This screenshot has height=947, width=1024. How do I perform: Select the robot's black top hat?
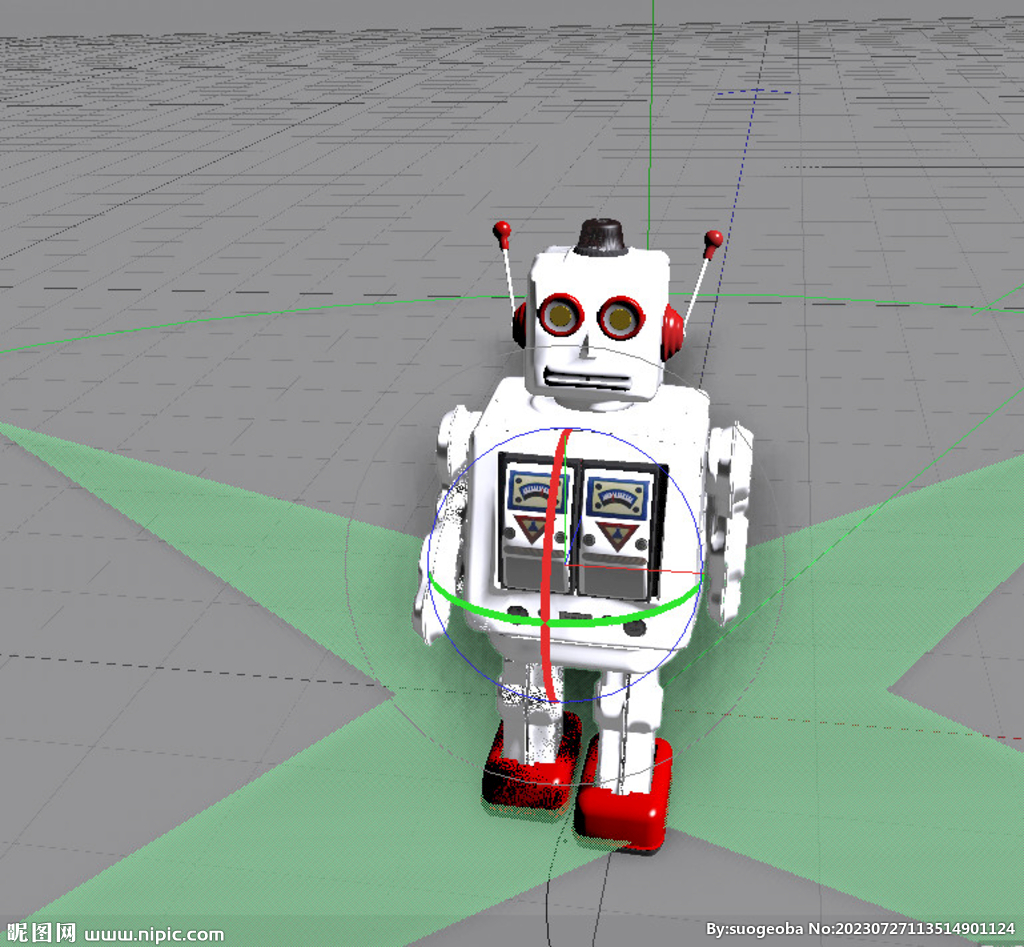(x=600, y=235)
